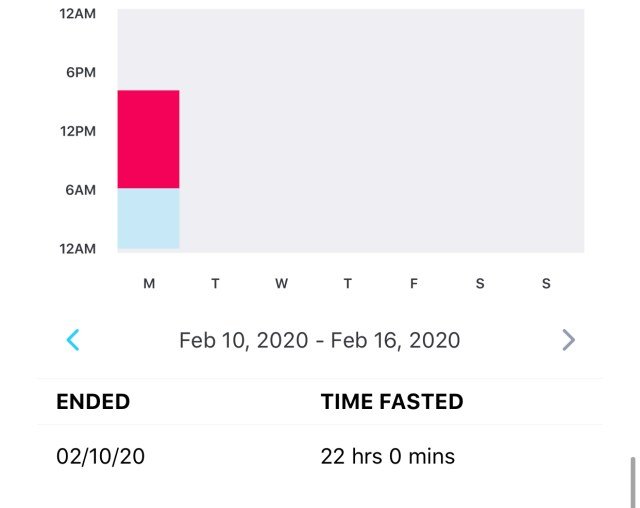This screenshot has width=640, height=508.
Task: Tap the 6AM axis label
Action: pyautogui.click(x=81, y=190)
